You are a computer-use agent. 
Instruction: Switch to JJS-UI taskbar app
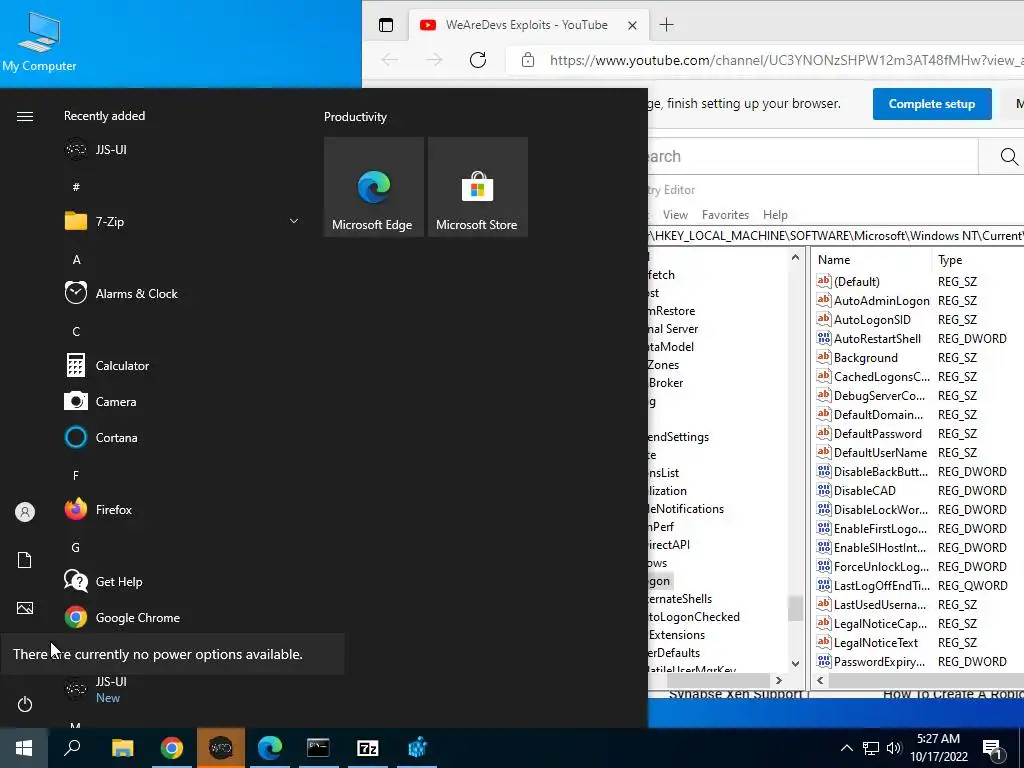[x=221, y=748]
